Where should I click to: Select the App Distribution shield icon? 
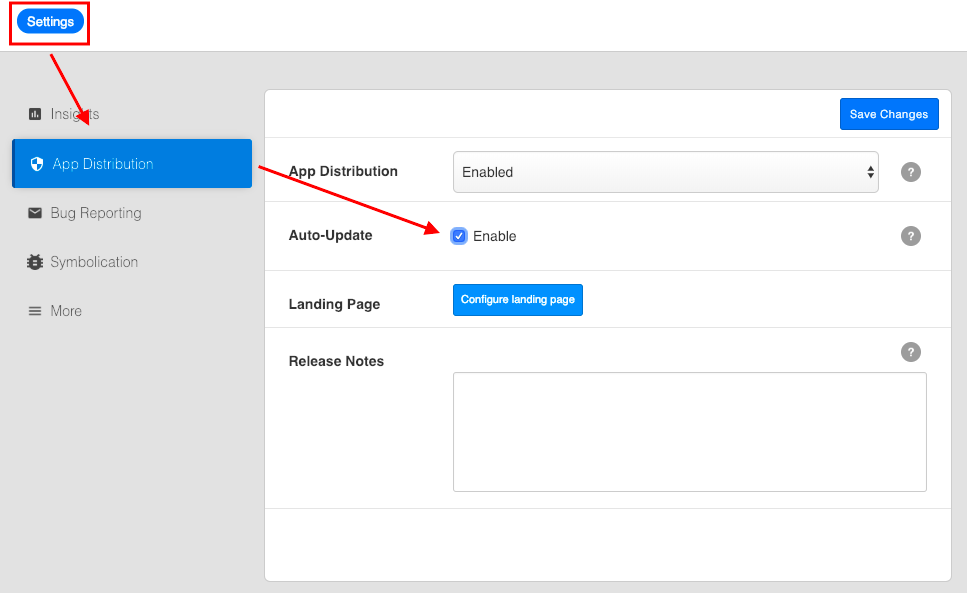pyautogui.click(x=36, y=163)
